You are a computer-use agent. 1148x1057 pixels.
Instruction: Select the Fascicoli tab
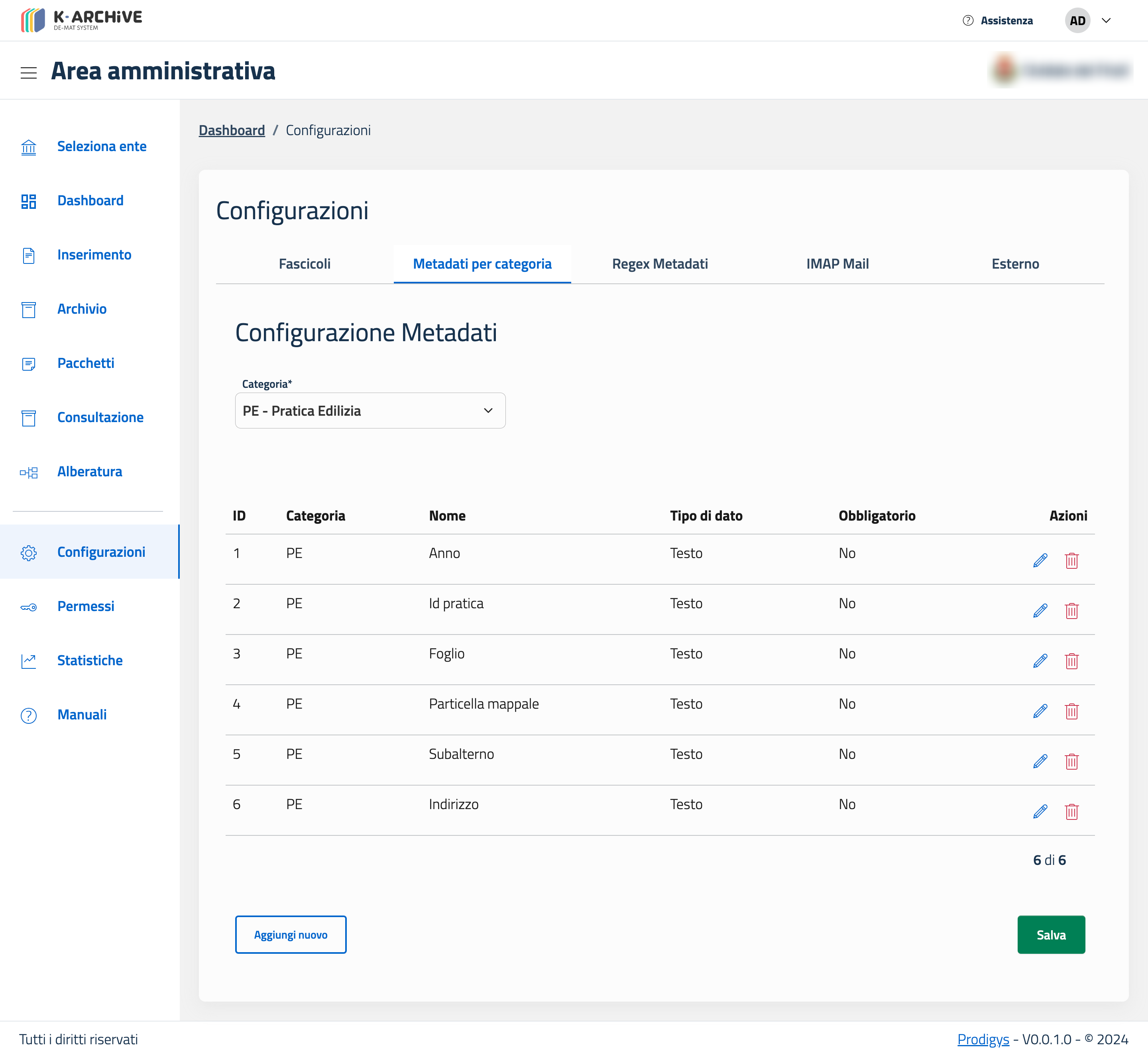(x=304, y=264)
